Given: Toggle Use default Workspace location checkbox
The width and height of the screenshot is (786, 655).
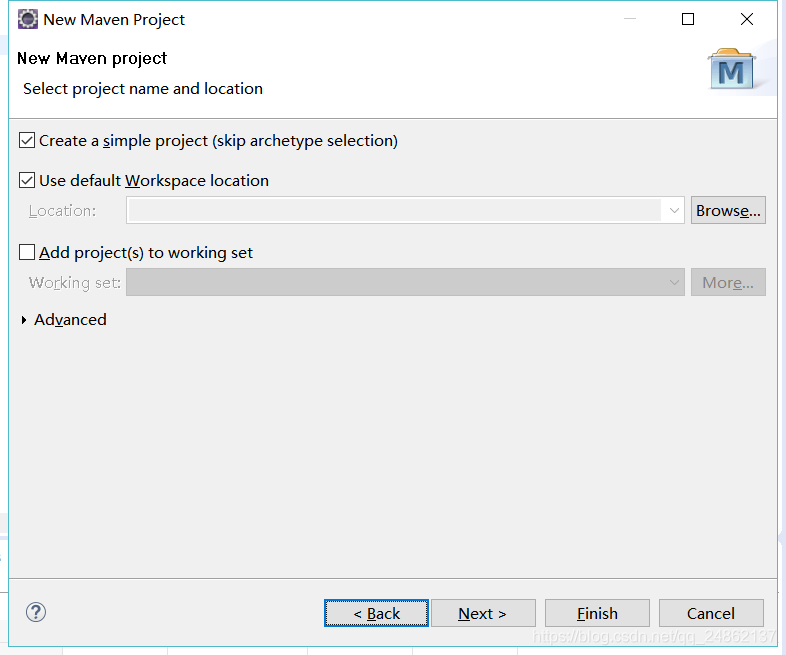Looking at the screenshot, I should click(27, 180).
